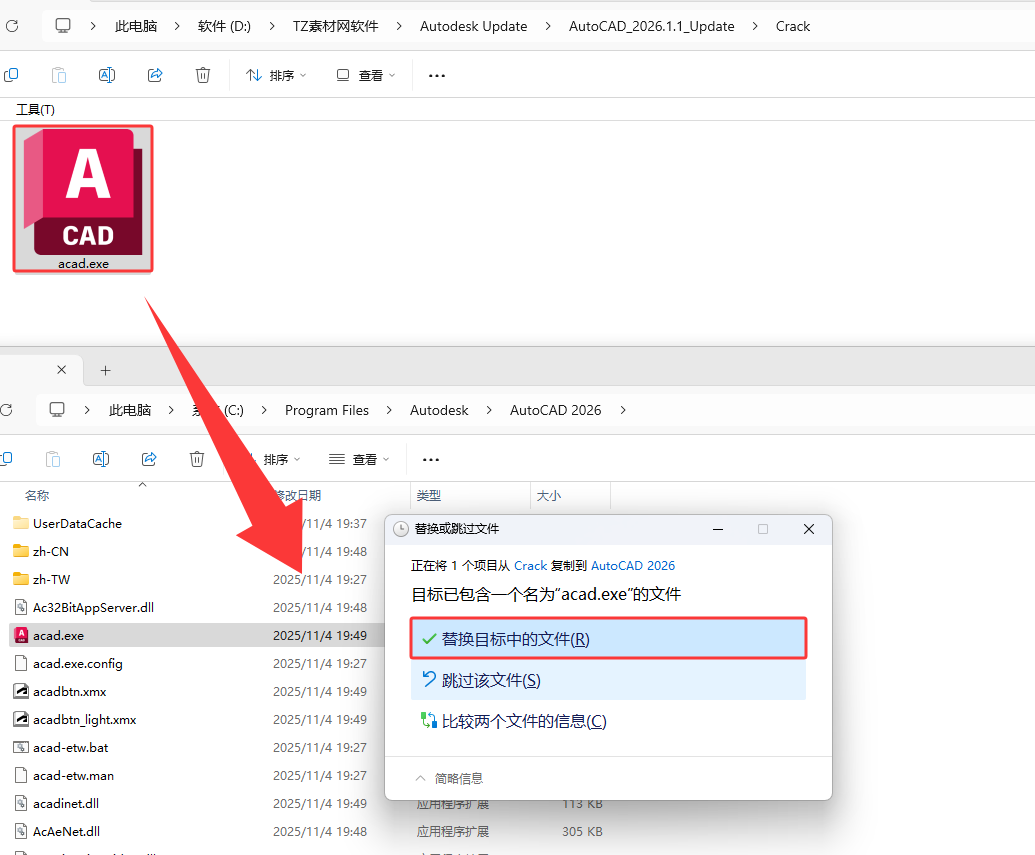This screenshot has width=1035, height=855.
Task: Go to 此电脑 in the Crack window breadcrumb
Action: click(136, 26)
